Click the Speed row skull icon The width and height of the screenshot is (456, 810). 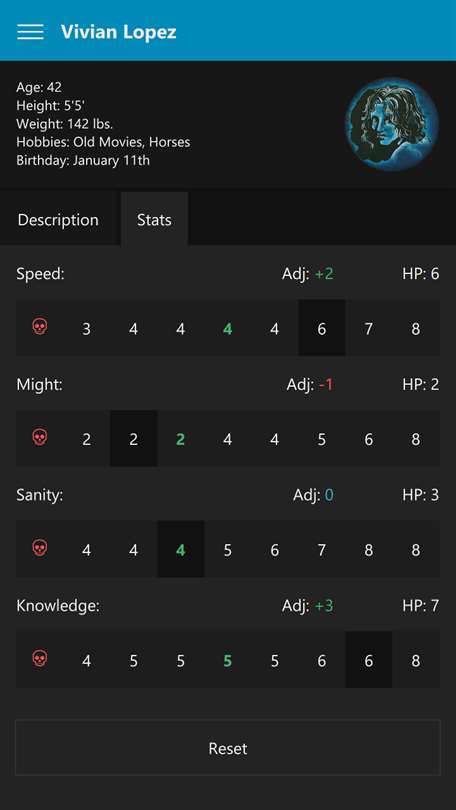pos(40,328)
